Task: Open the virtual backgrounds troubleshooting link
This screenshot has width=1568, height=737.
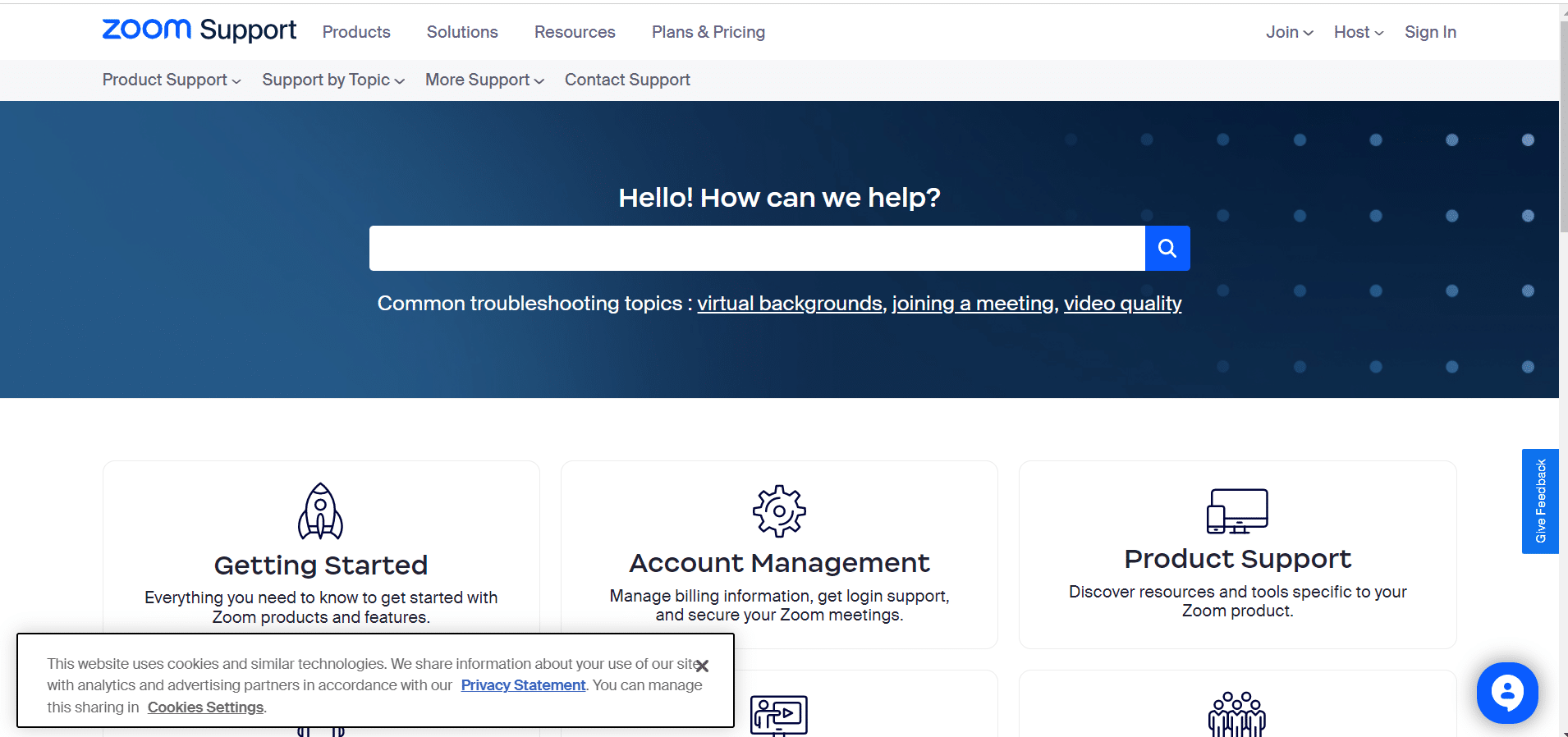Action: tap(790, 304)
